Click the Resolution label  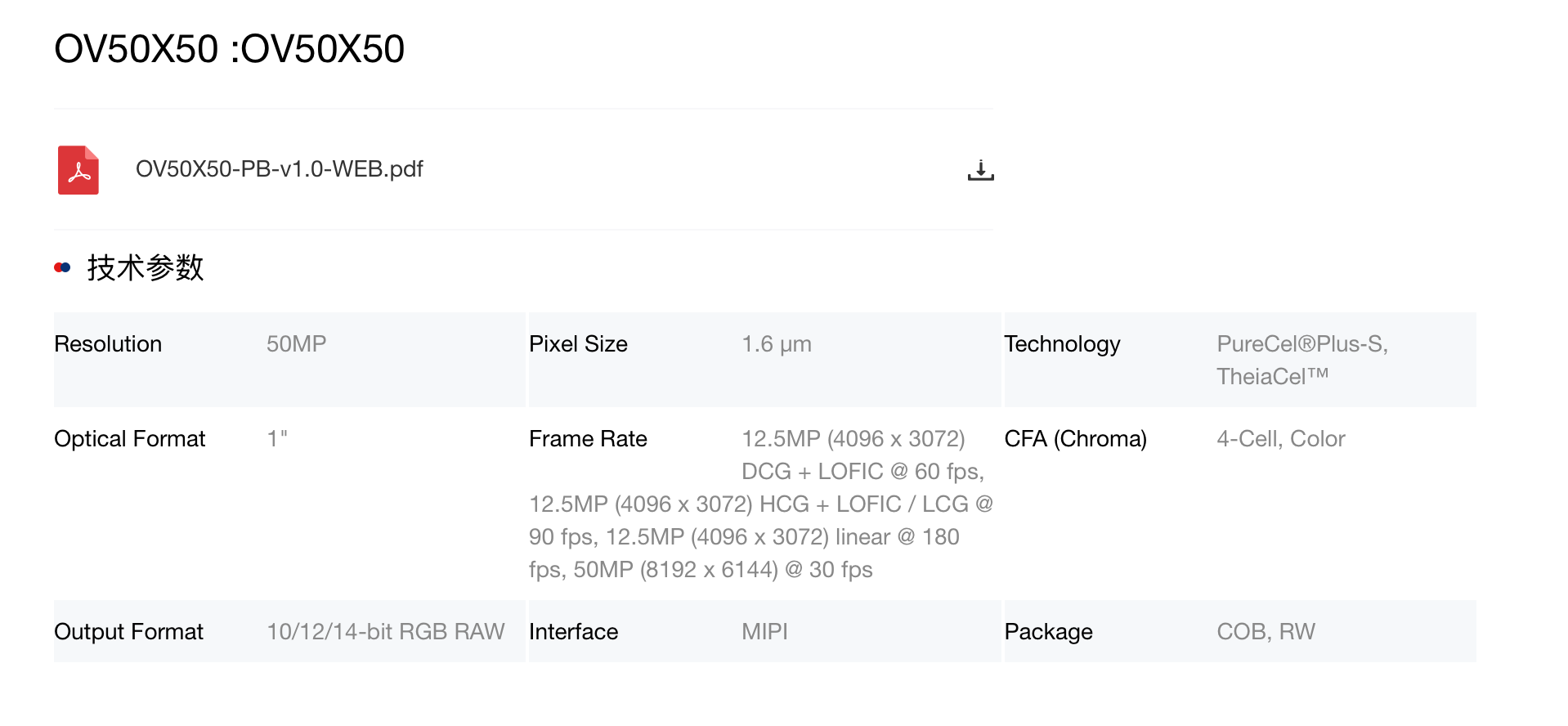(108, 344)
